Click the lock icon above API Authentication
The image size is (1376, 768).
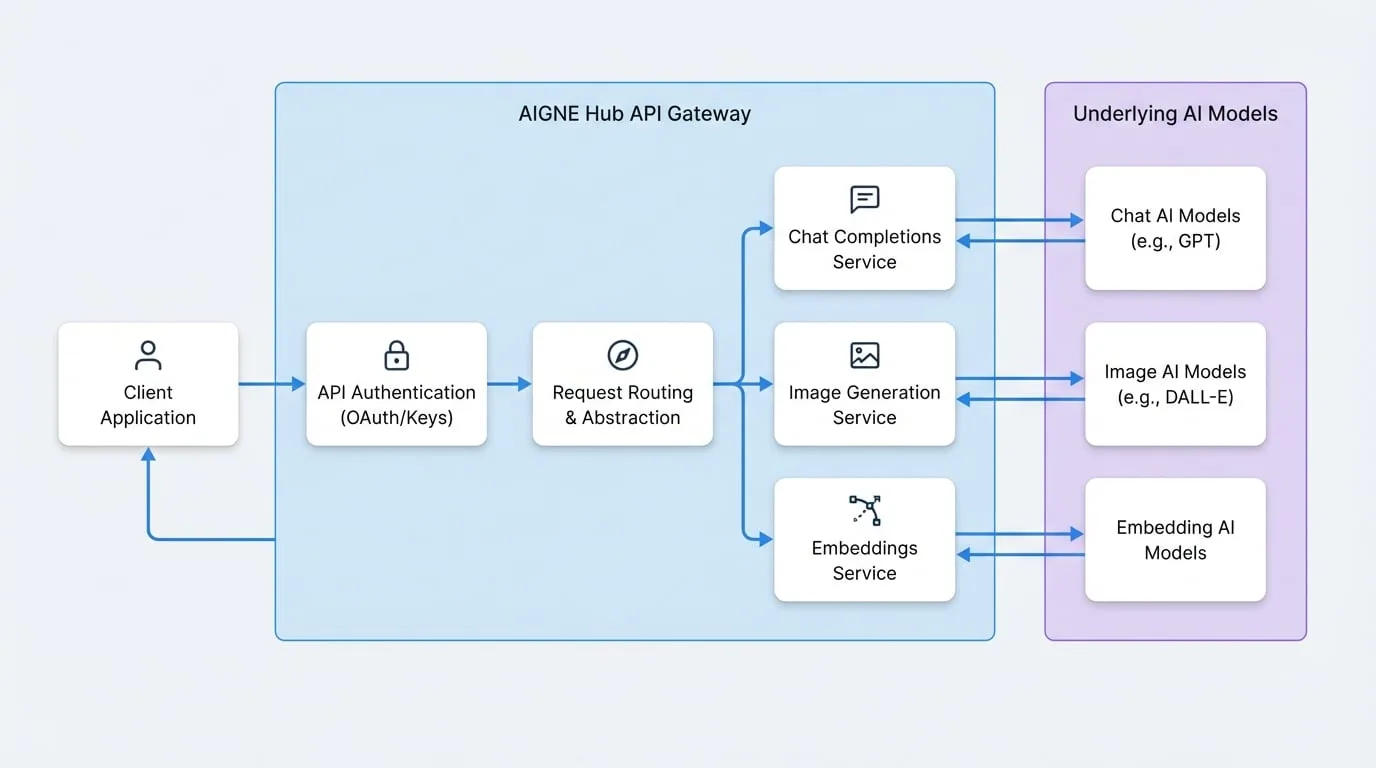pos(397,355)
